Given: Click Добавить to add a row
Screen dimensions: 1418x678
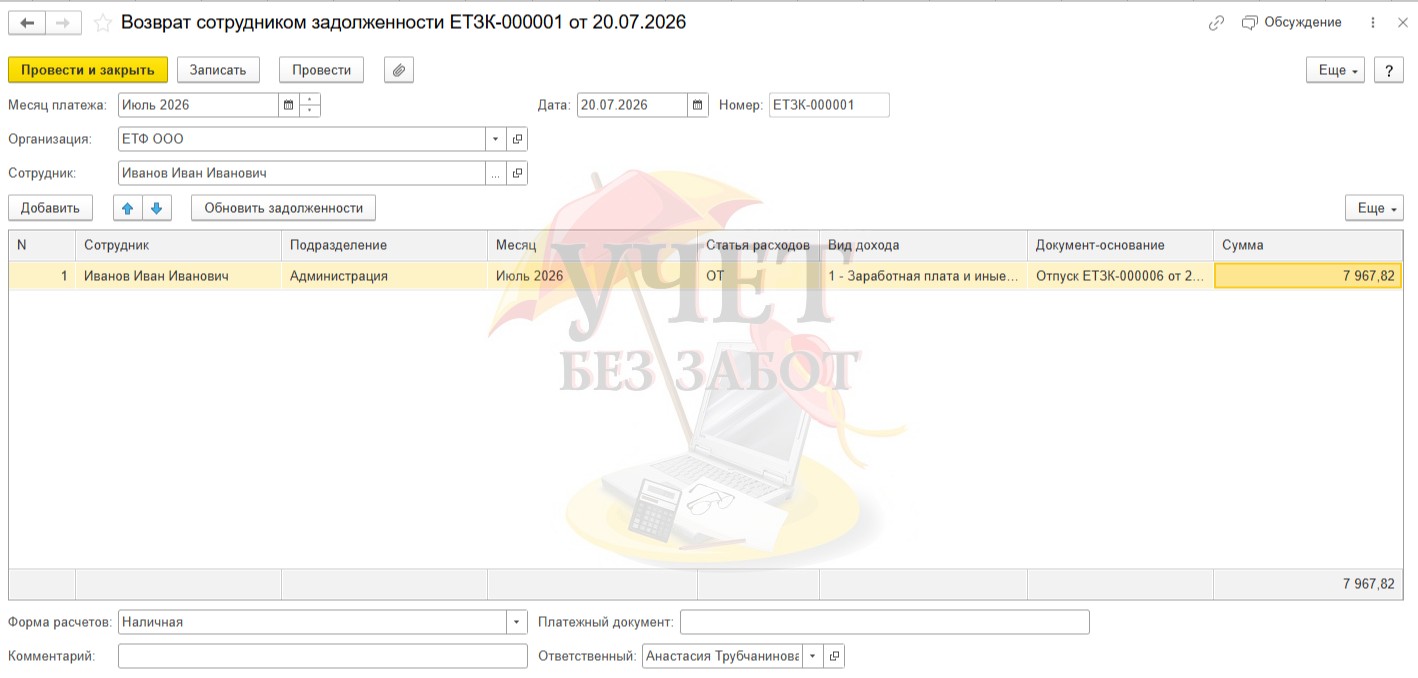Looking at the screenshot, I should pyautogui.click(x=50, y=208).
